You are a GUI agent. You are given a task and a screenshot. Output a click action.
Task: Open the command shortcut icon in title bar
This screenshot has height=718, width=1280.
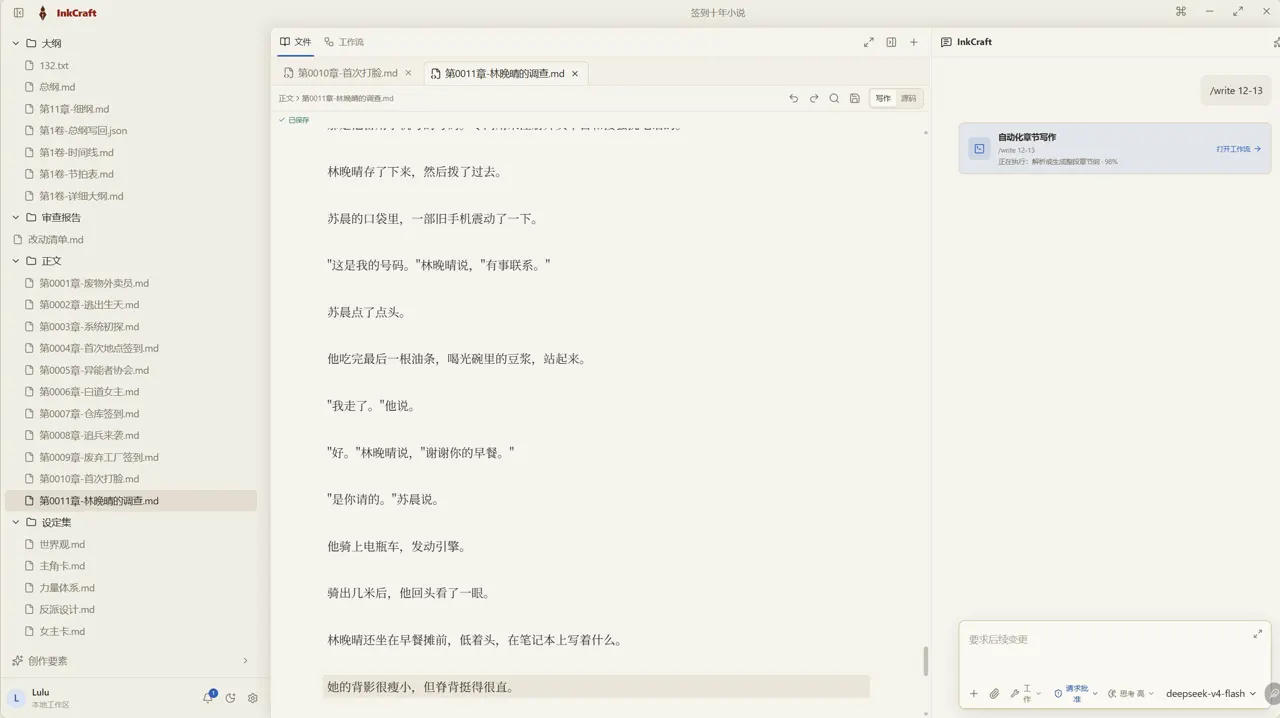[1181, 12]
